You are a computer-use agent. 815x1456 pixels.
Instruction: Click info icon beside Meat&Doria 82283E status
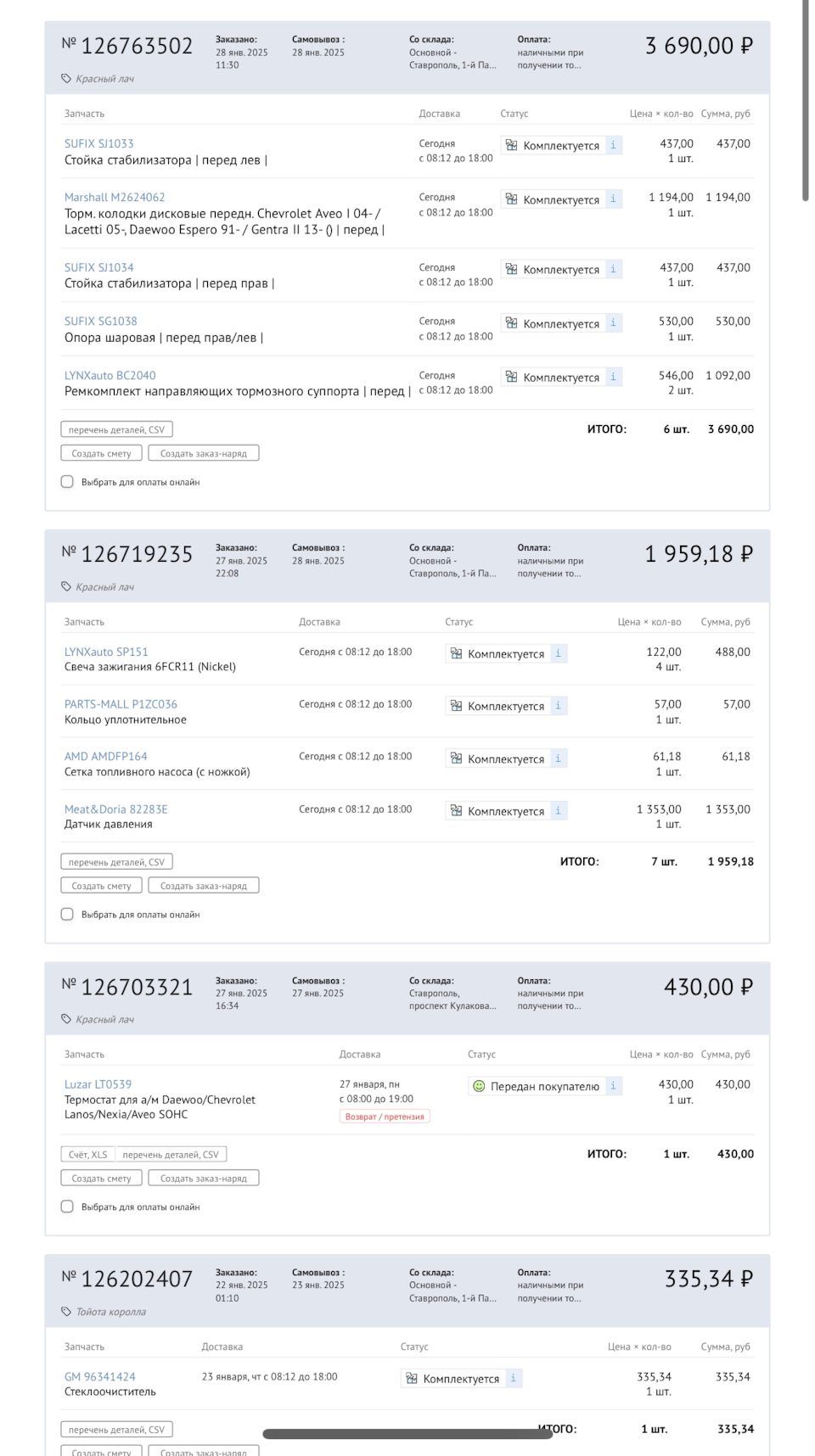(x=558, y=811)
